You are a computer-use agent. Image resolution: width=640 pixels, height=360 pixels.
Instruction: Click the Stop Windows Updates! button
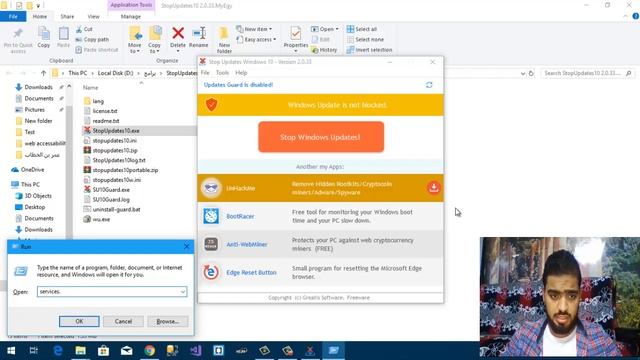(x=321, y=137)
